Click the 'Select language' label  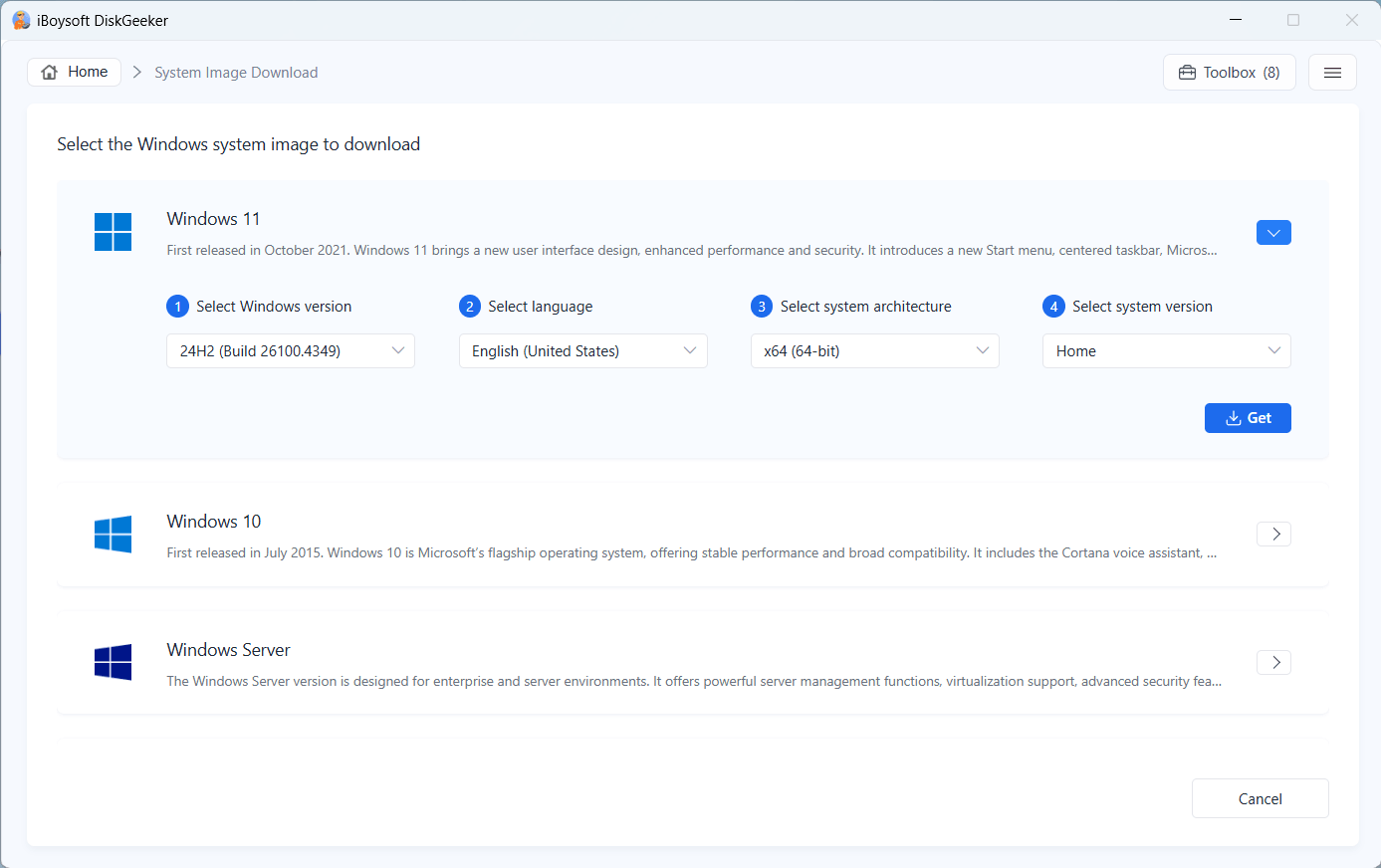[541, 307]
